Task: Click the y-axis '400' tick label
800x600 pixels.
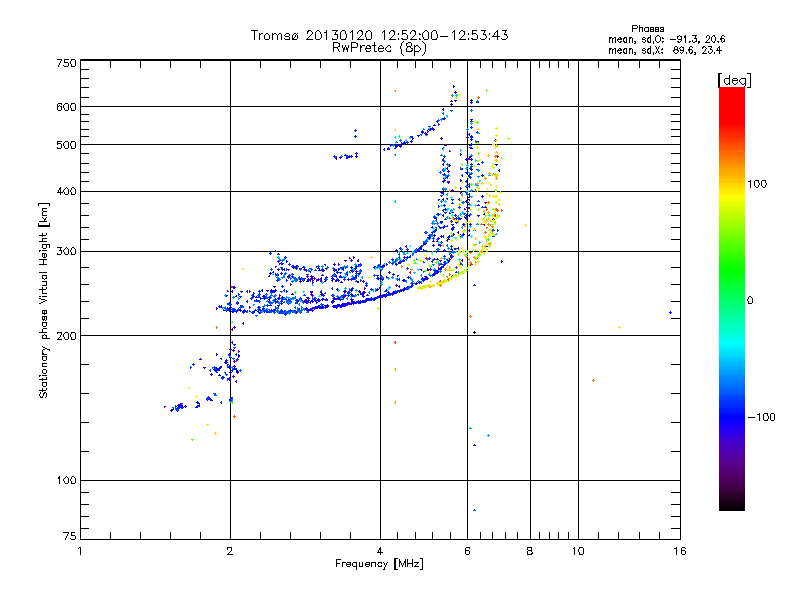Action: coord(67,192)
